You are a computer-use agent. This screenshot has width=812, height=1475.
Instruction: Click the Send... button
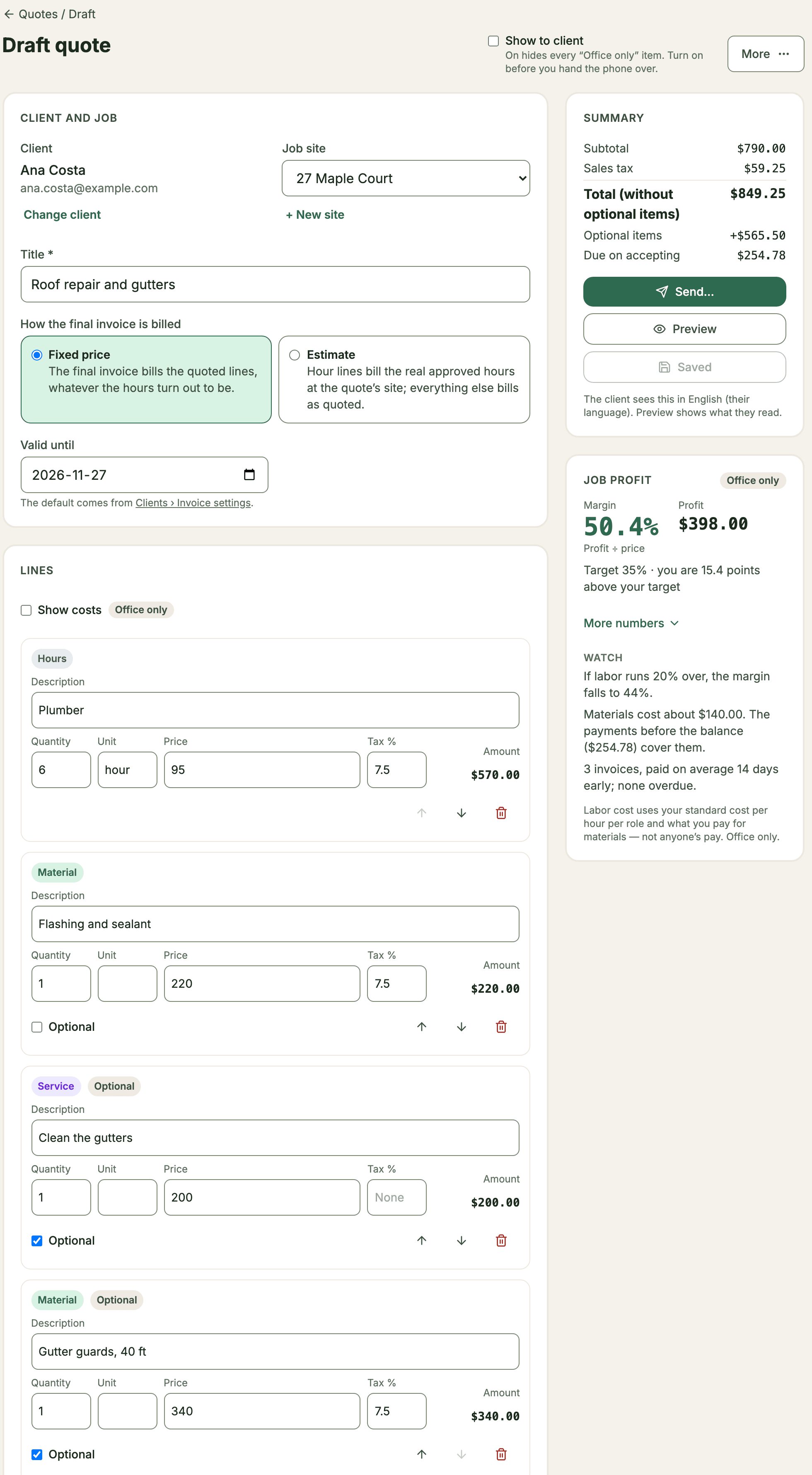(x=684, y=291)
